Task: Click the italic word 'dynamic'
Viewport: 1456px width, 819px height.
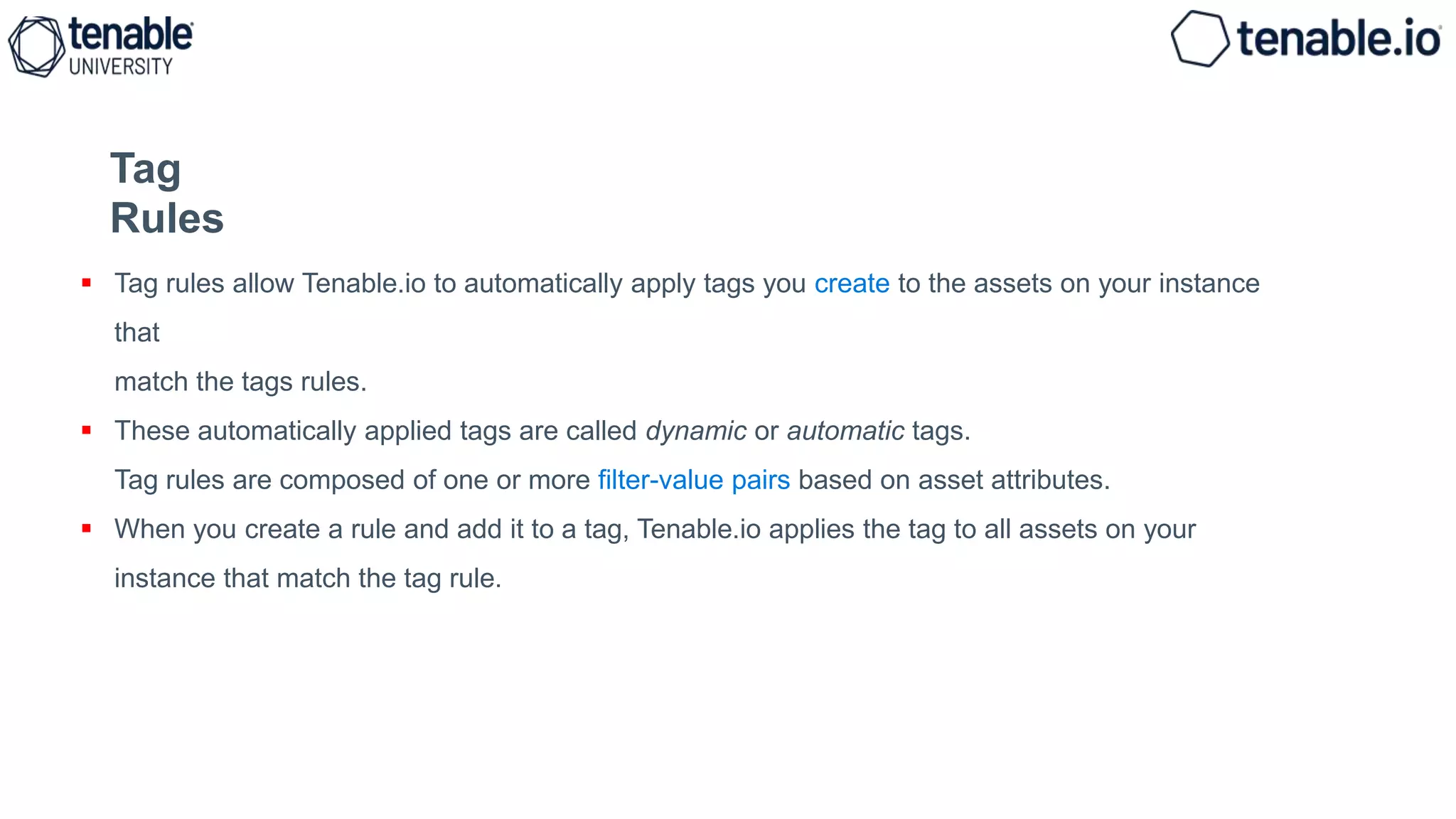Action: click(x=696, y=432)
